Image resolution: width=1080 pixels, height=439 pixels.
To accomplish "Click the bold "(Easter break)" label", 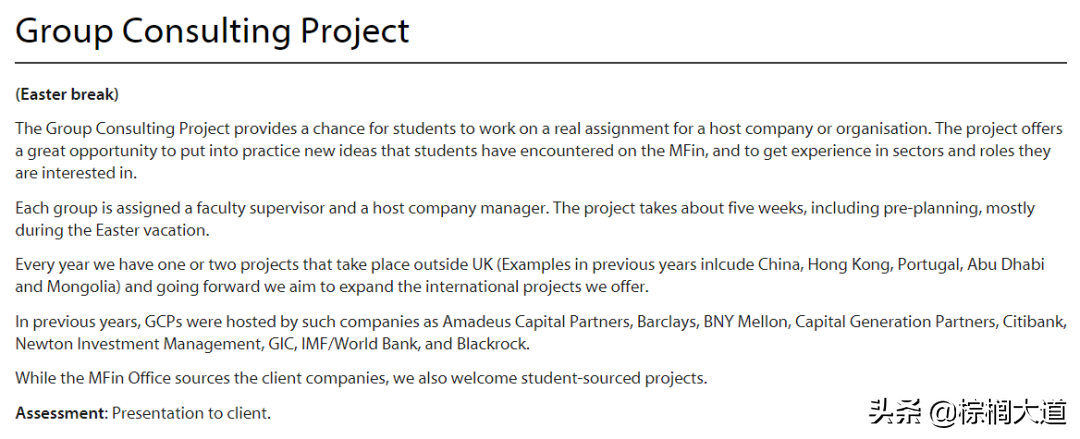I will point(67,95).
